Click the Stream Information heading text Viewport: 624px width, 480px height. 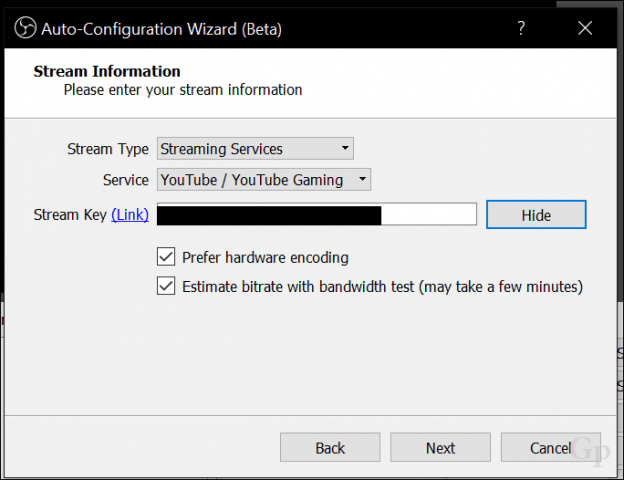pos(107,72)
